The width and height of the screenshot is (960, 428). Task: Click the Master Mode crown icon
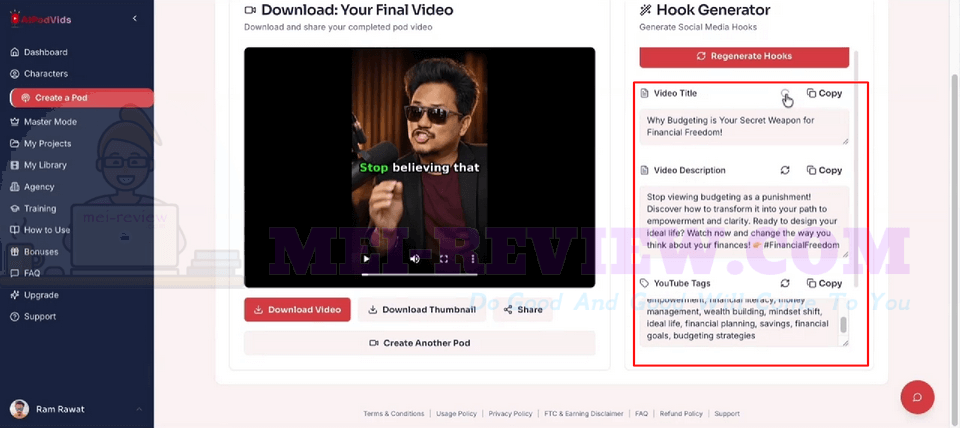pyautogui.click(x=15, y=122)
